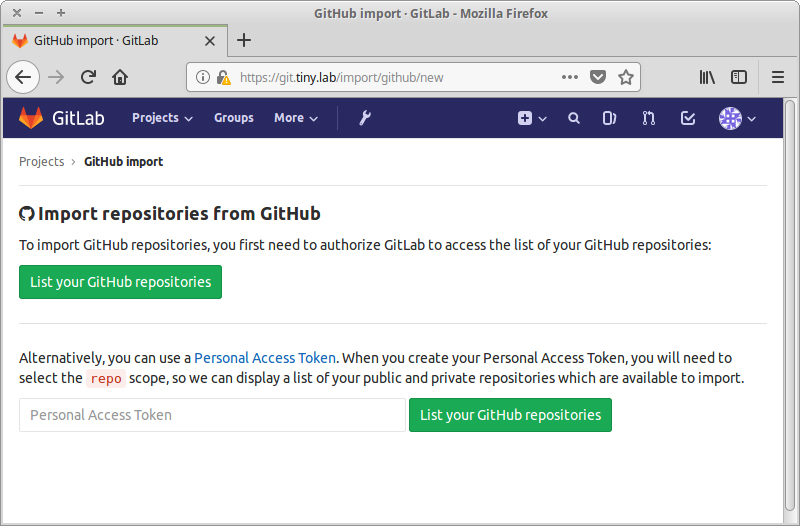Open the GitLab search magnifier
800x526 pixels.
pos(573,118)
